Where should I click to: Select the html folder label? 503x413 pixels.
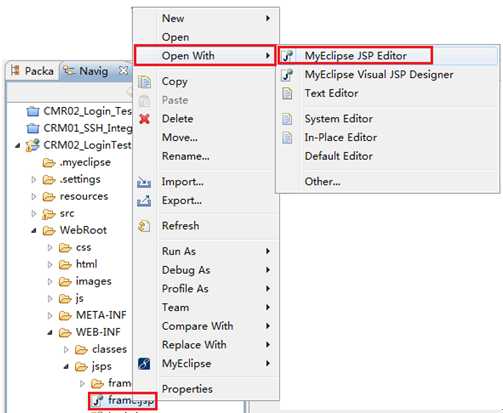pos(87,264)
